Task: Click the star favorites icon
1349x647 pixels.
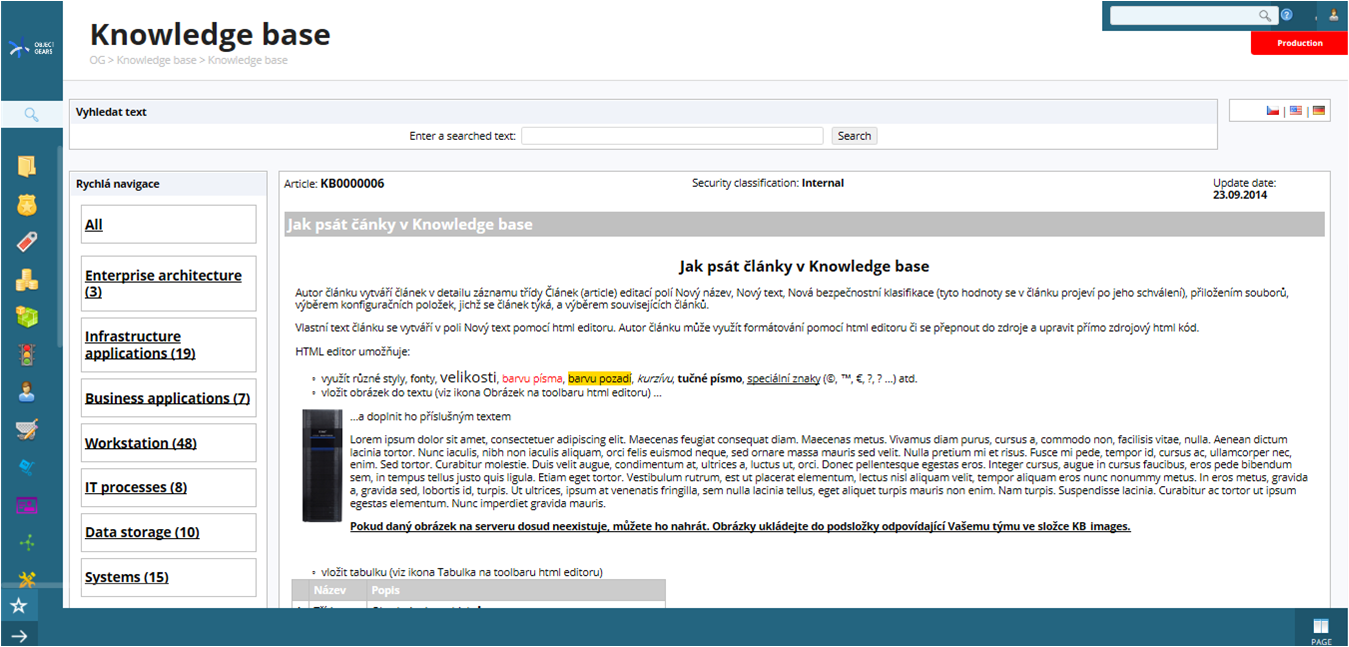Action: click(18, 606)
